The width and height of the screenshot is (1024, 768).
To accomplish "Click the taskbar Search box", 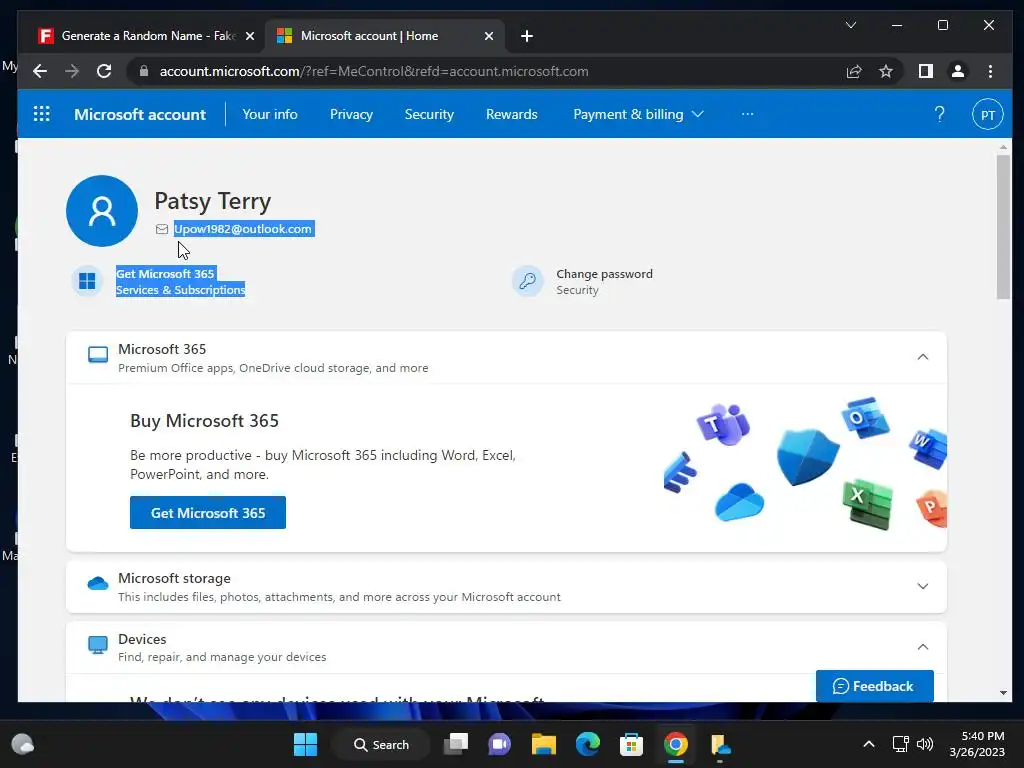I will 381,744.
